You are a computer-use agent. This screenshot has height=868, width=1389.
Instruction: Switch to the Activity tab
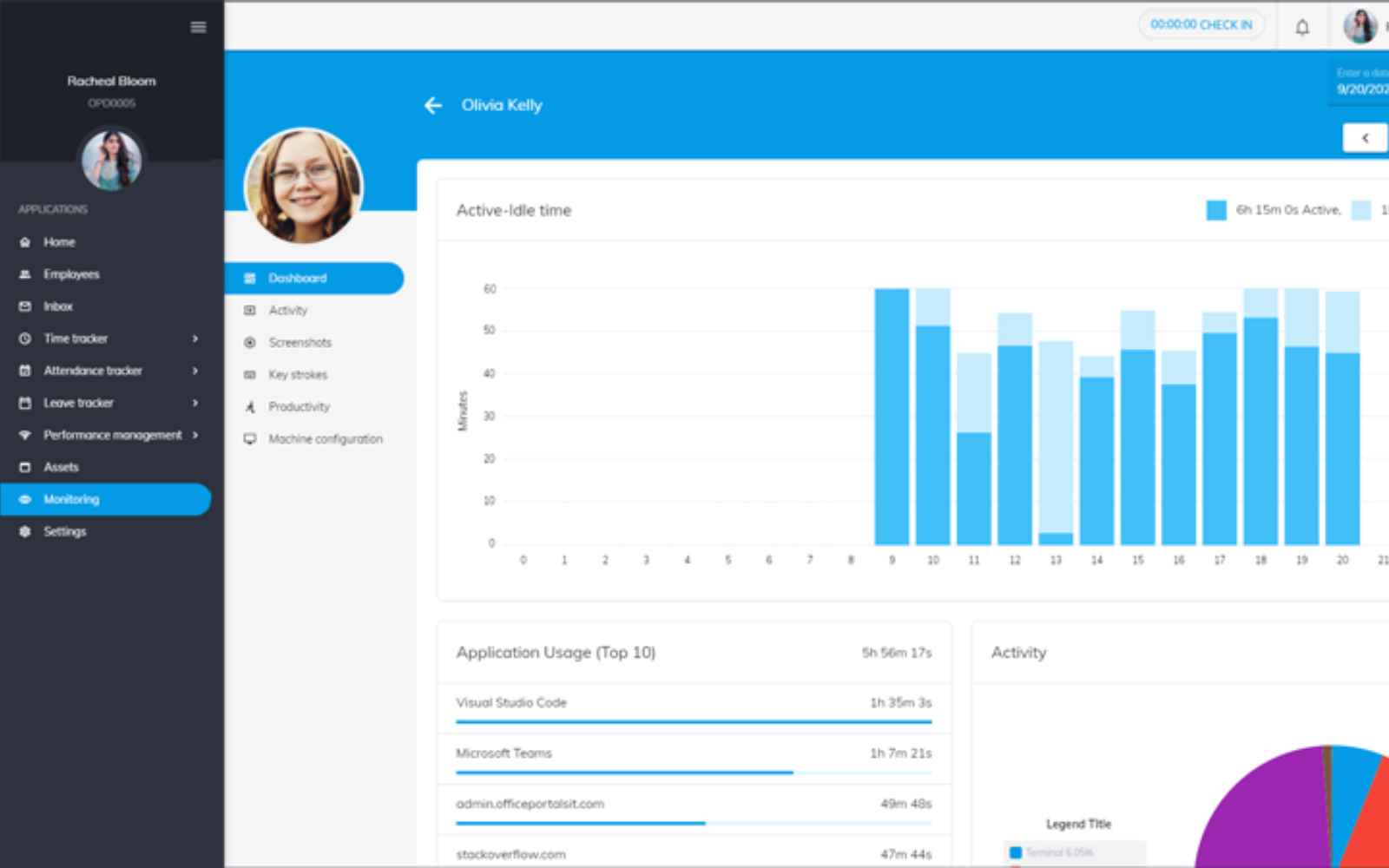(287, 311)
